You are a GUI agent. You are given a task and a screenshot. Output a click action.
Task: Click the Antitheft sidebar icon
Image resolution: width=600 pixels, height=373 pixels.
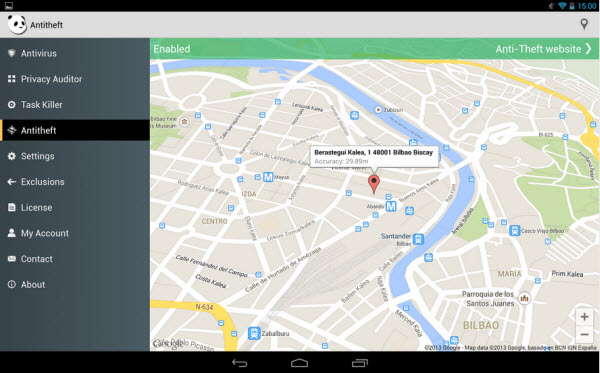click(12, 130)
